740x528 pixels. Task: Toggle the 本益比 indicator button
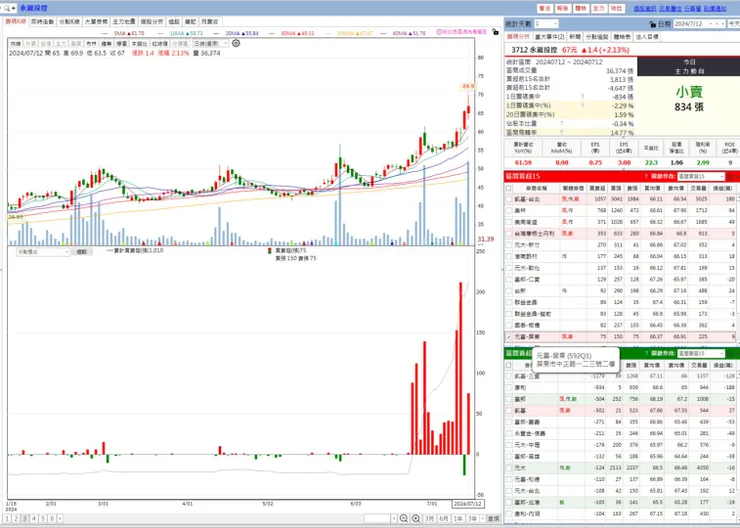pos(139,43)
